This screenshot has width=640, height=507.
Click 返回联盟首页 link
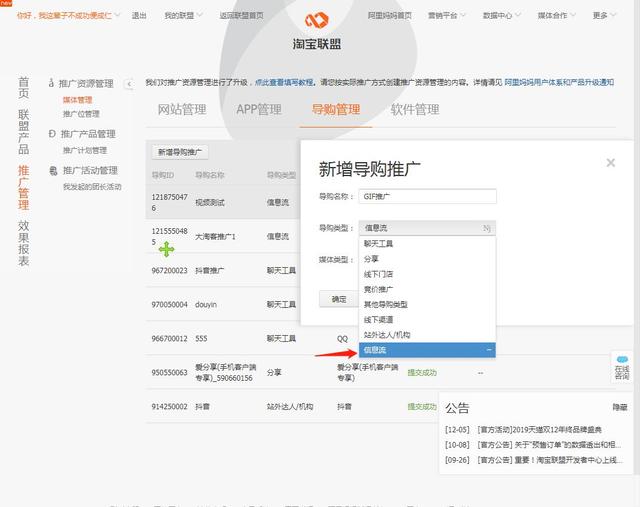pos(242,16)
